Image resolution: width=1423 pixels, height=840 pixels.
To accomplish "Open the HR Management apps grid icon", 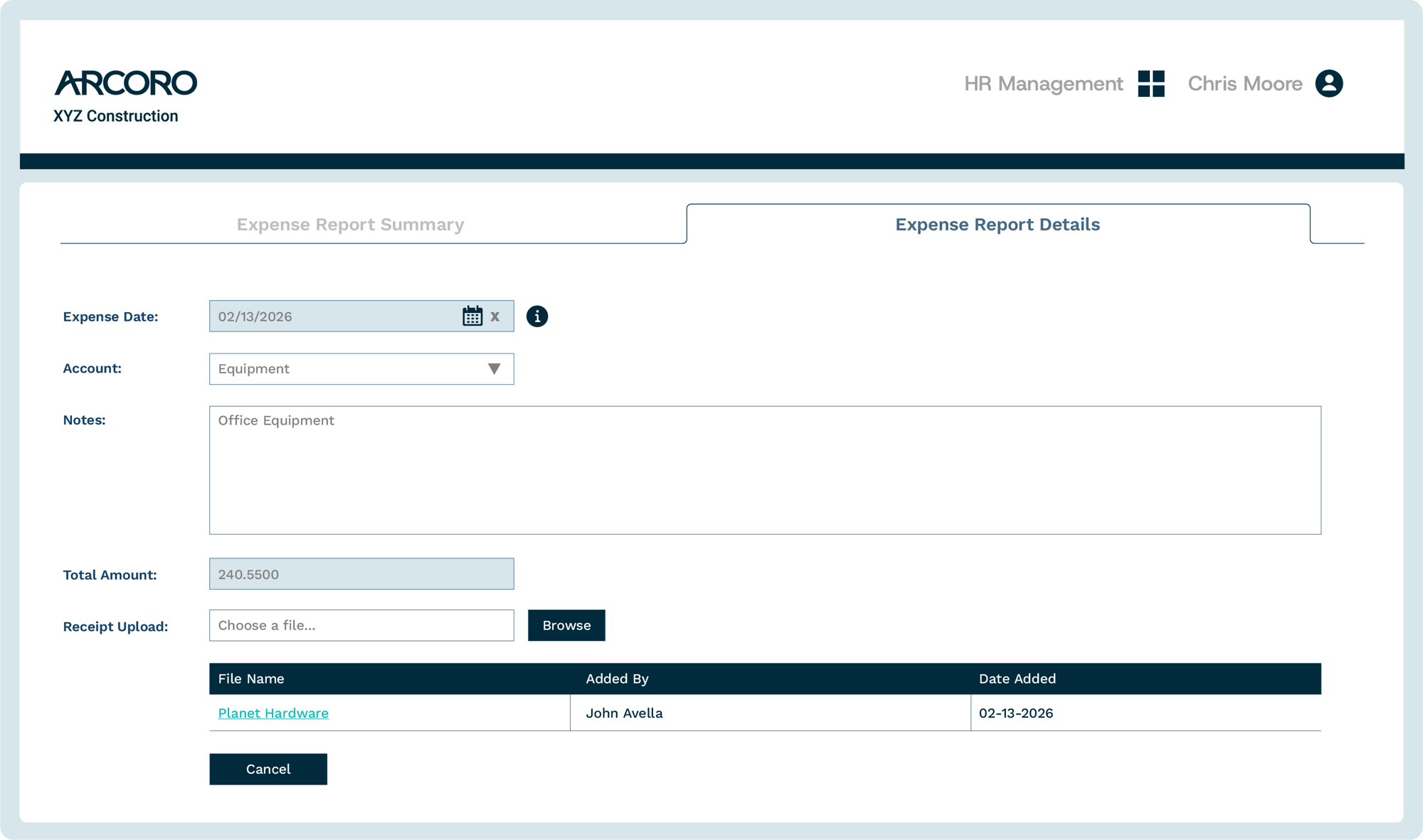I will pyautogui.click(x=1151, y=83).
